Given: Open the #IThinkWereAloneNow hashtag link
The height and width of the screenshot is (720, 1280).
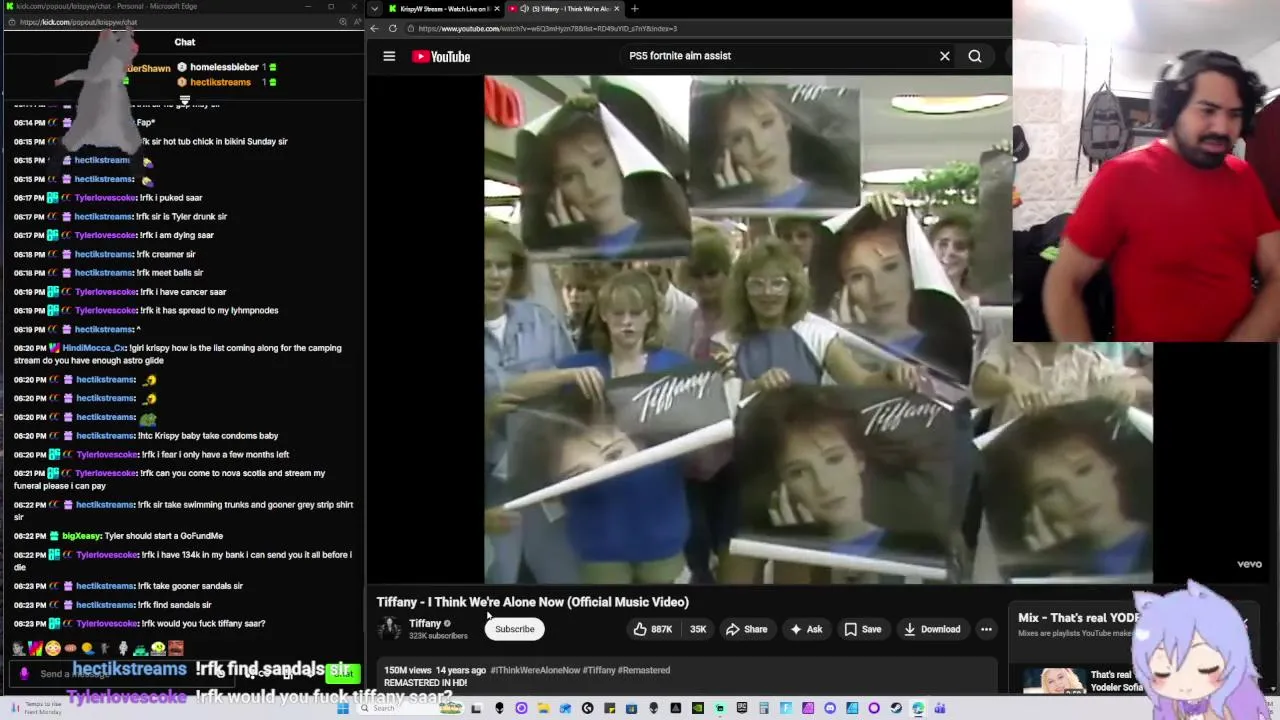Looking at the screenshot, I should (535, 670).
